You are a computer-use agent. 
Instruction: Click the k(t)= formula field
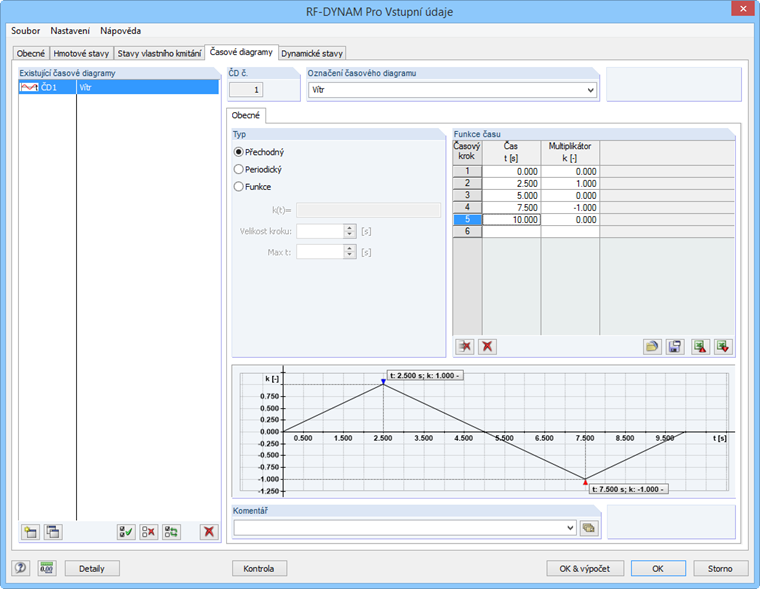pyautogui.click(x=368, y=210)
